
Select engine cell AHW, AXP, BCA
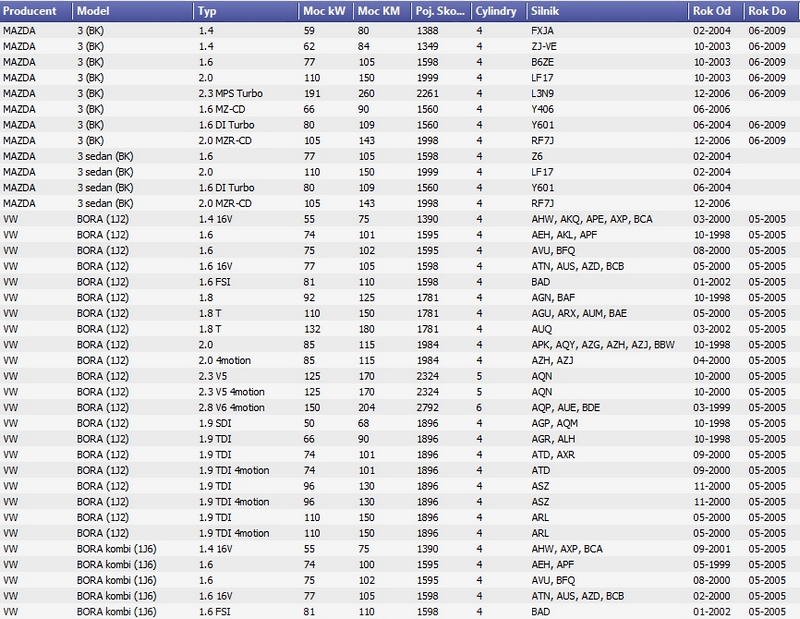[567, 549]
